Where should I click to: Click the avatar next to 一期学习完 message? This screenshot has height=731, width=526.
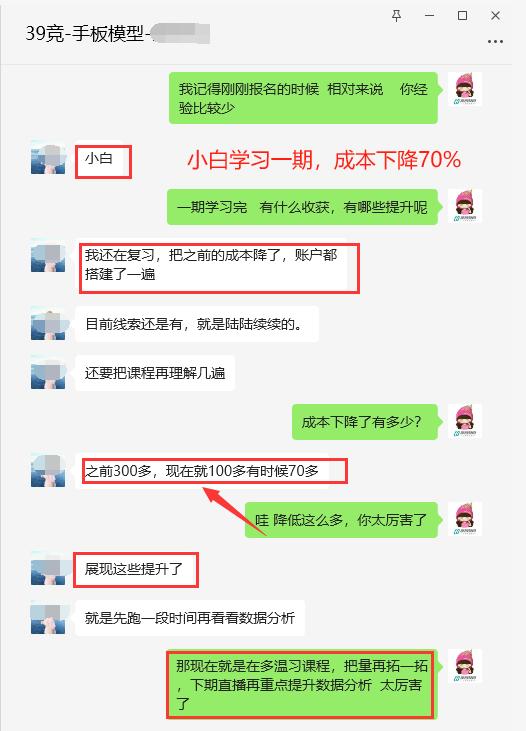[x=465, y=206]
